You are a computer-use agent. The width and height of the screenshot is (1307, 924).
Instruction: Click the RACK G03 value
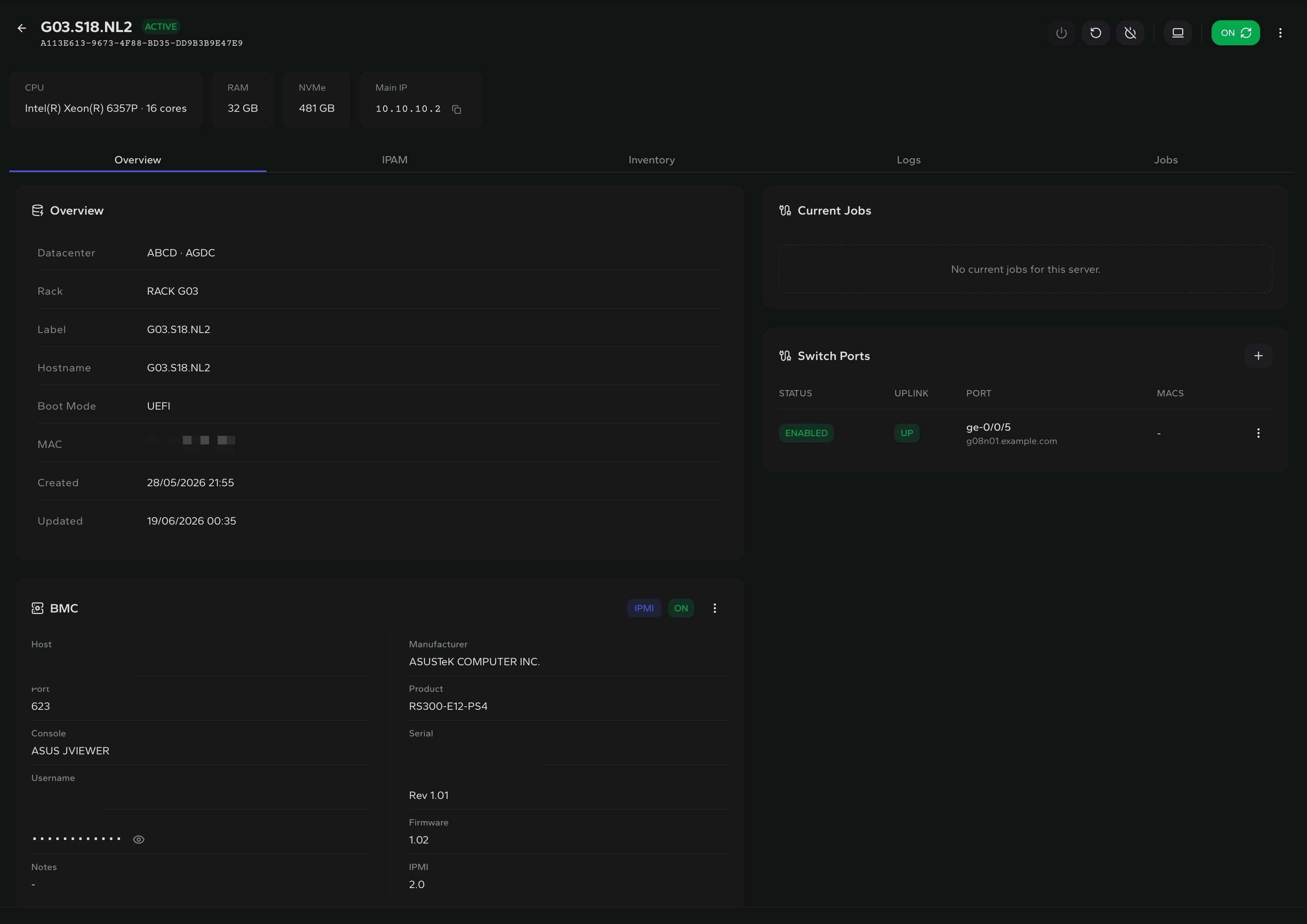[172, 291]
